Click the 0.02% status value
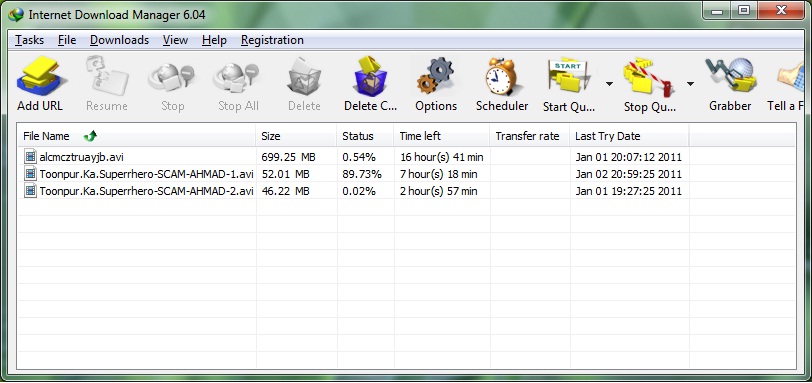 coord(359,191)
